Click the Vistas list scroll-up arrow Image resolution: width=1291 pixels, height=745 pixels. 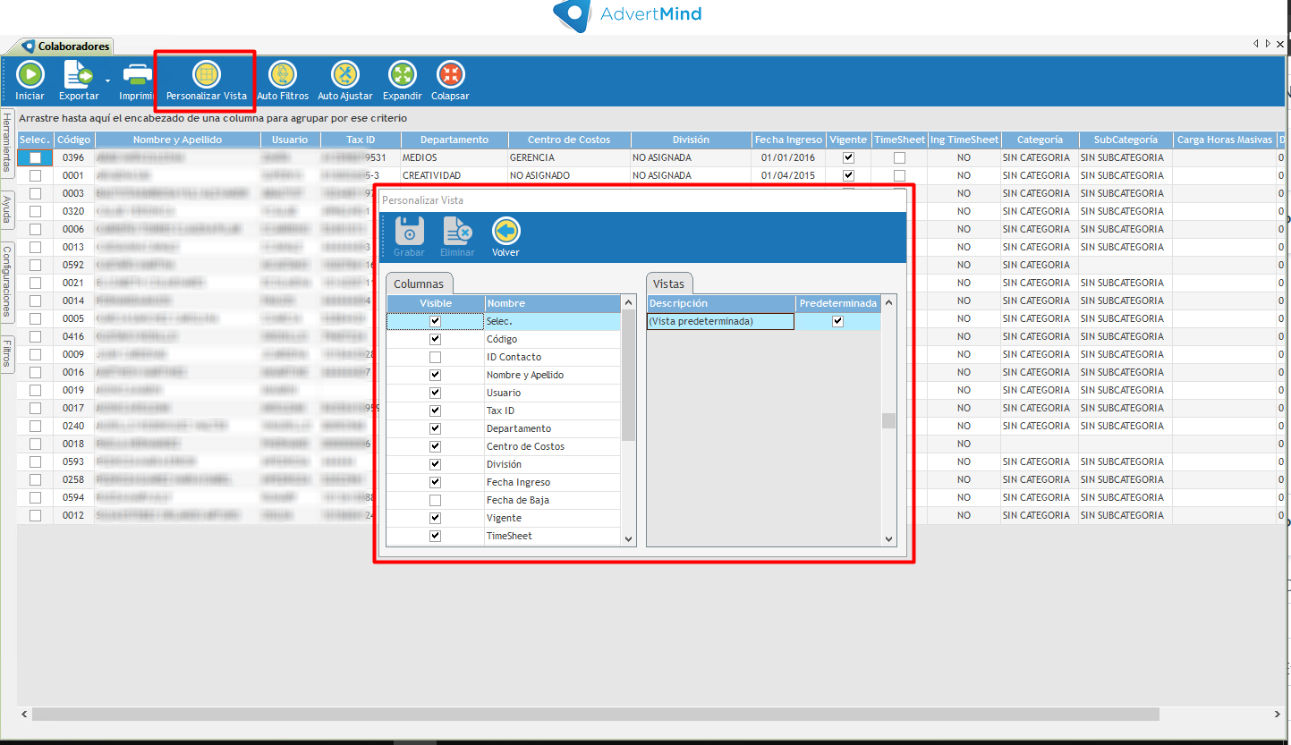pos(889,302)
